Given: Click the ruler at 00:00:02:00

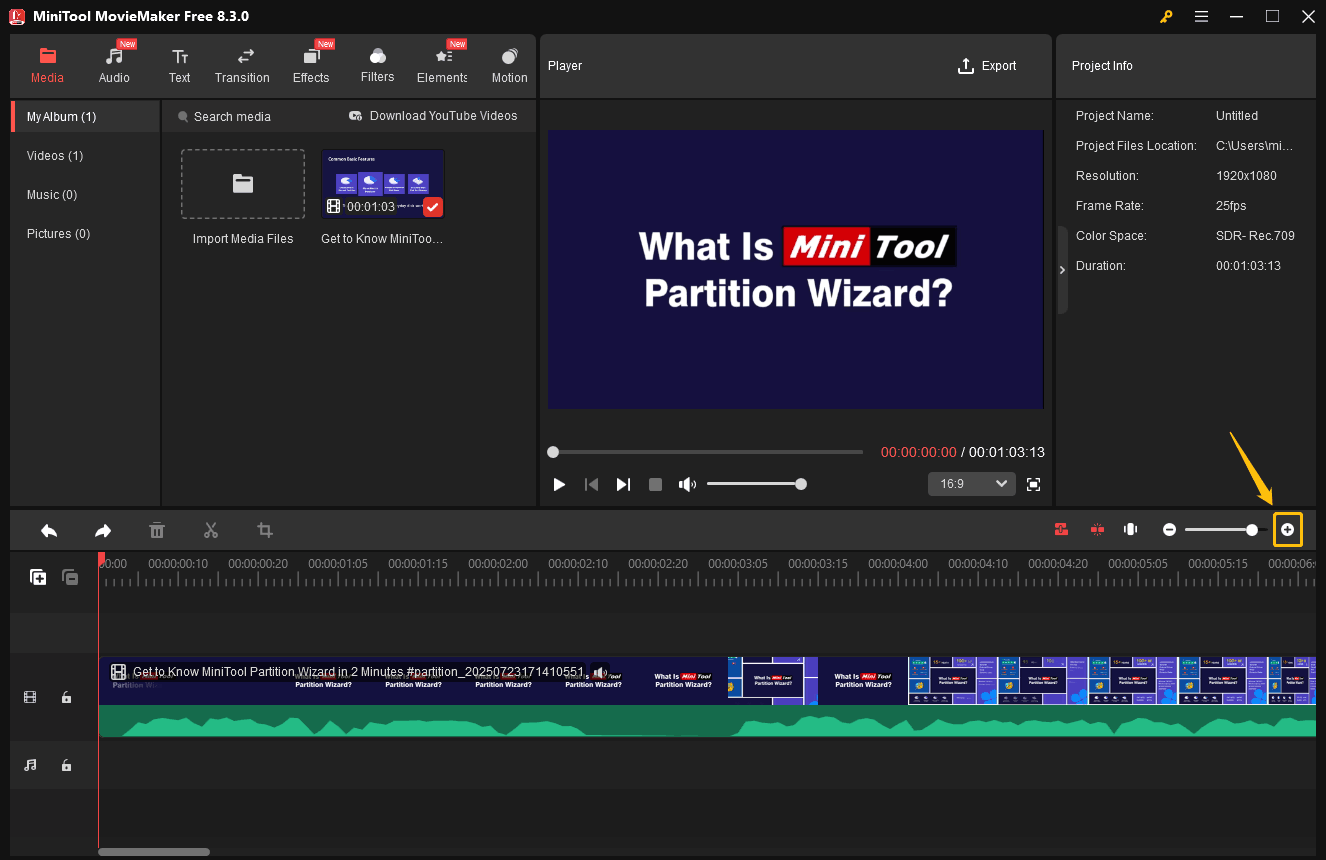Looking at the screenshot, I should click(x=498, y=564).
